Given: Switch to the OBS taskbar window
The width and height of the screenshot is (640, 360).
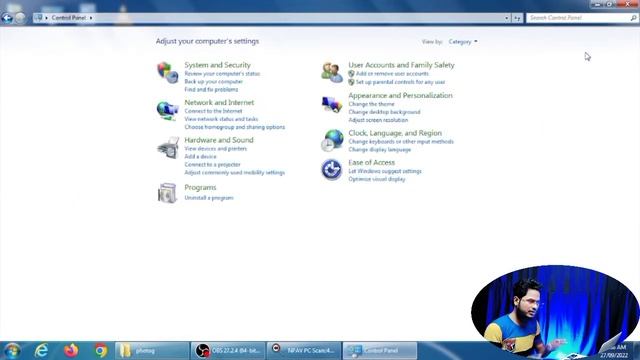Looking at the screenshot, I should (x=228, y=351).
